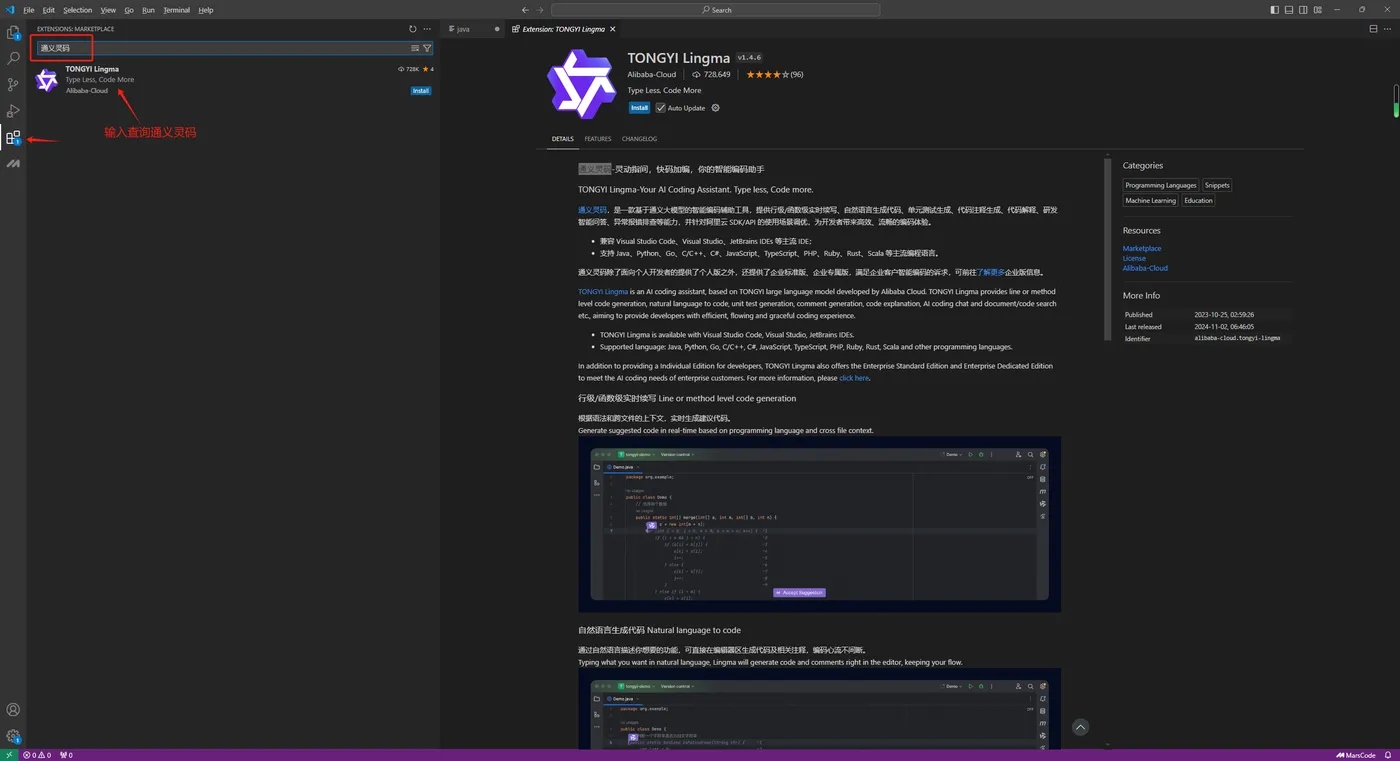This screenshot has height=761, width=1400.
Task: Click the MarsCode status bar item
Action: pyautogui.click(x=1355, y=755)
